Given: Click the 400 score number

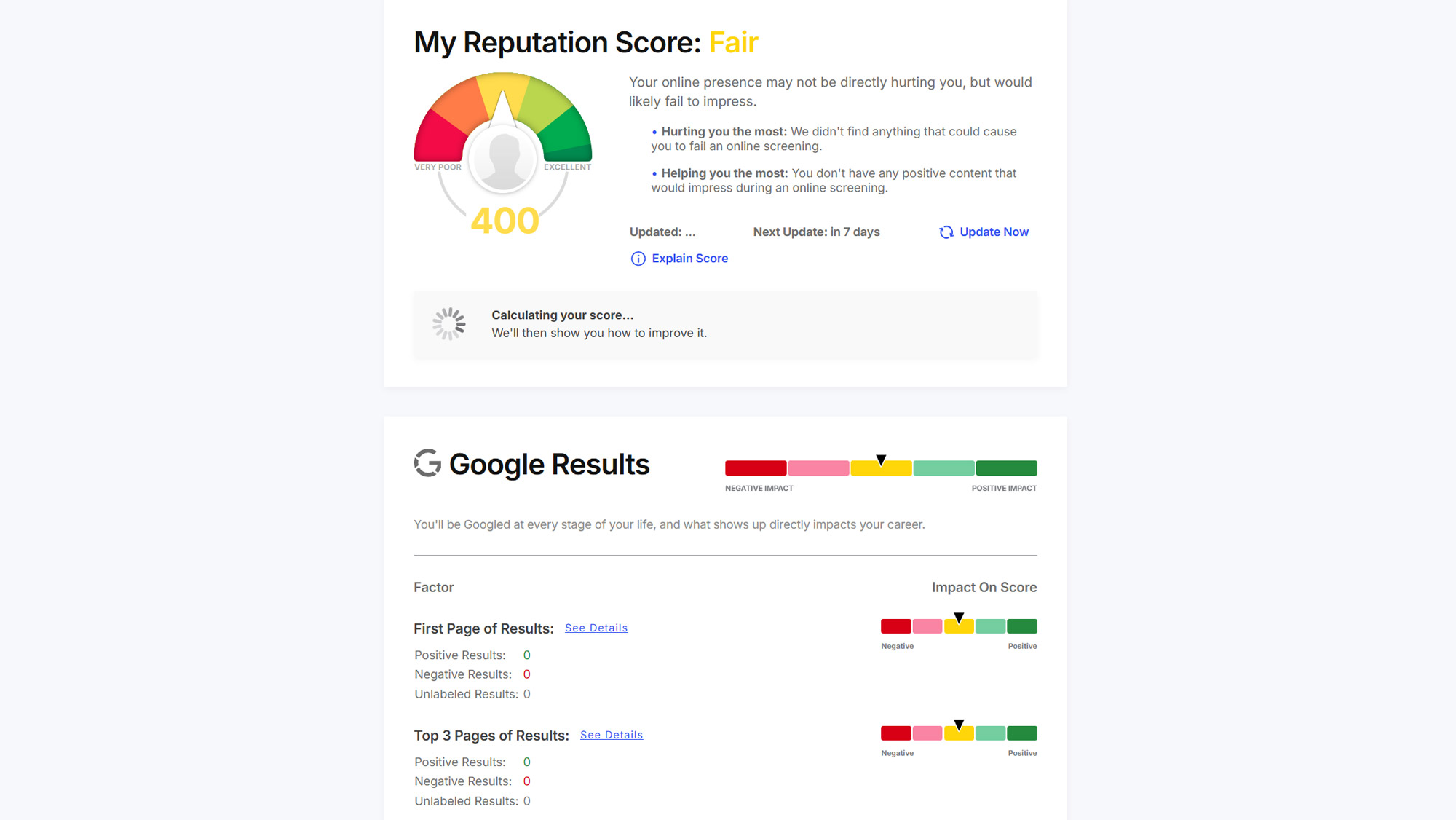Looking at the screenshot, I should click(x=505, y=221).
